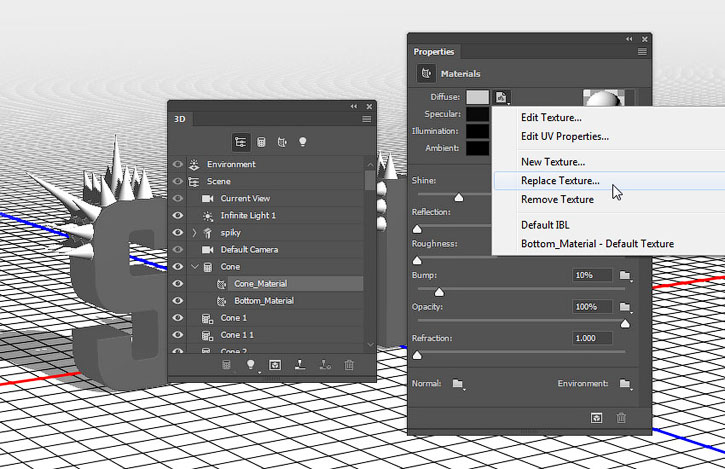This screenshot has height=469, width=725.
Task: Add new object to scene button
Action: coord(226,365)
